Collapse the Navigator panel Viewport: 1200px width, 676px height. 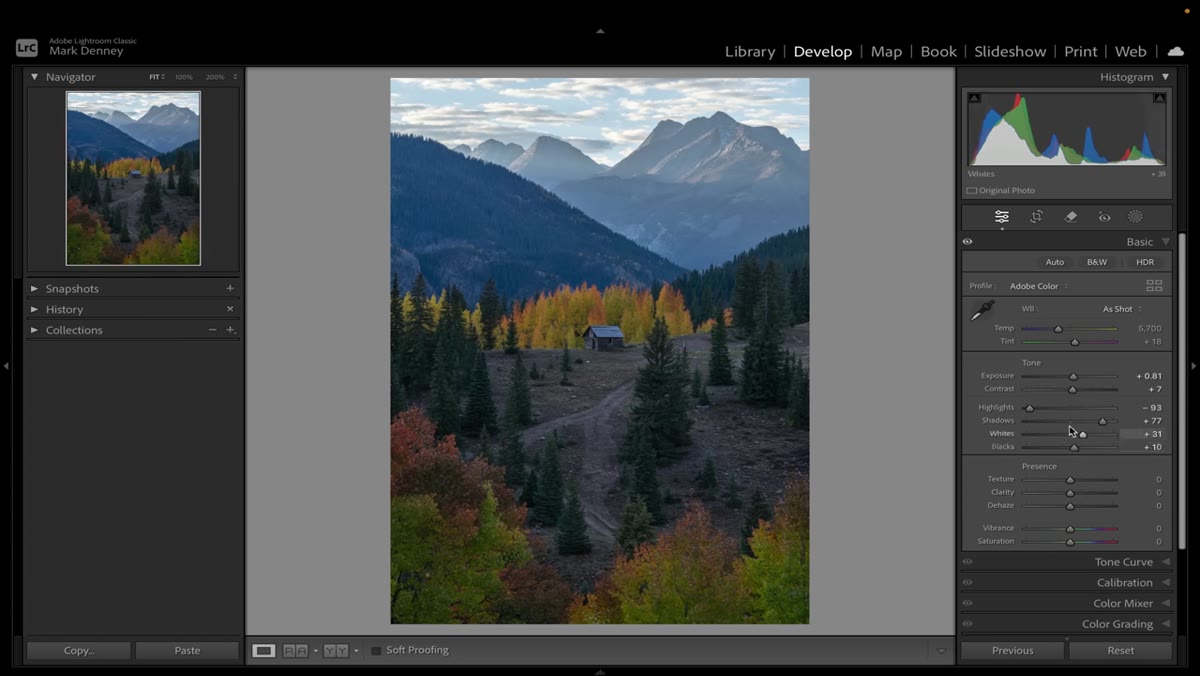pyautogui.click(x=34, y=77)
